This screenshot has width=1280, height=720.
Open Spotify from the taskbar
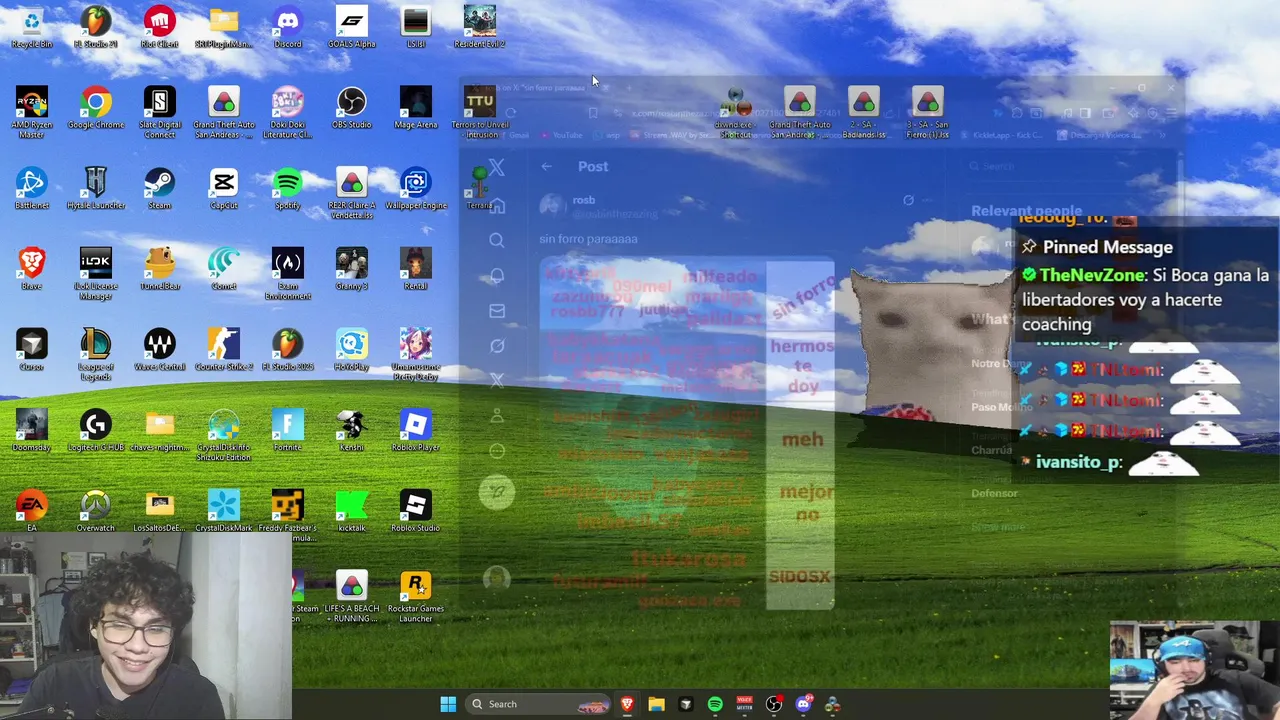pyautogui.click(x=715, y=704)
